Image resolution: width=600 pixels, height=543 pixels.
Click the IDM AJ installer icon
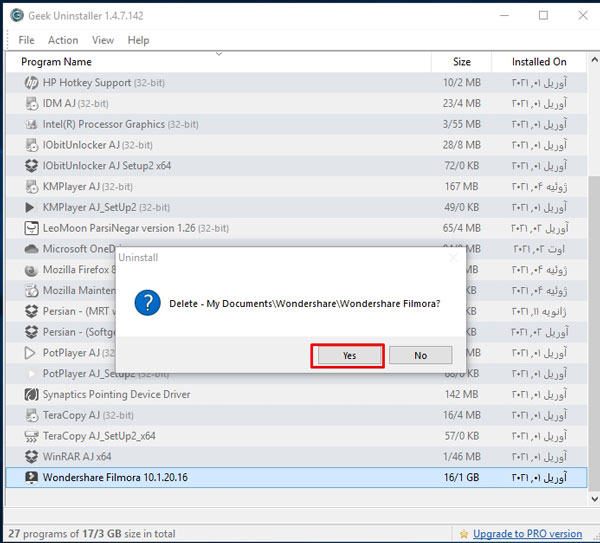(31, 103)
